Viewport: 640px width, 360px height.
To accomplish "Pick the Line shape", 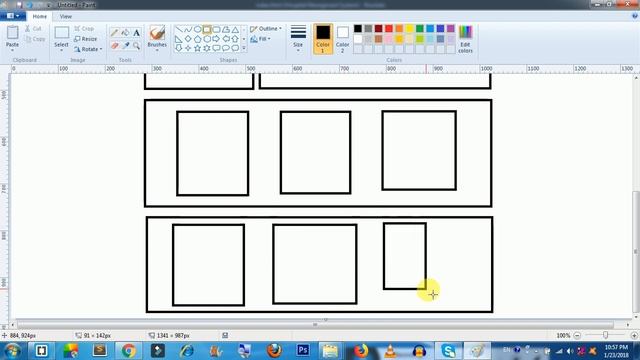I will (x=178, y=30).
